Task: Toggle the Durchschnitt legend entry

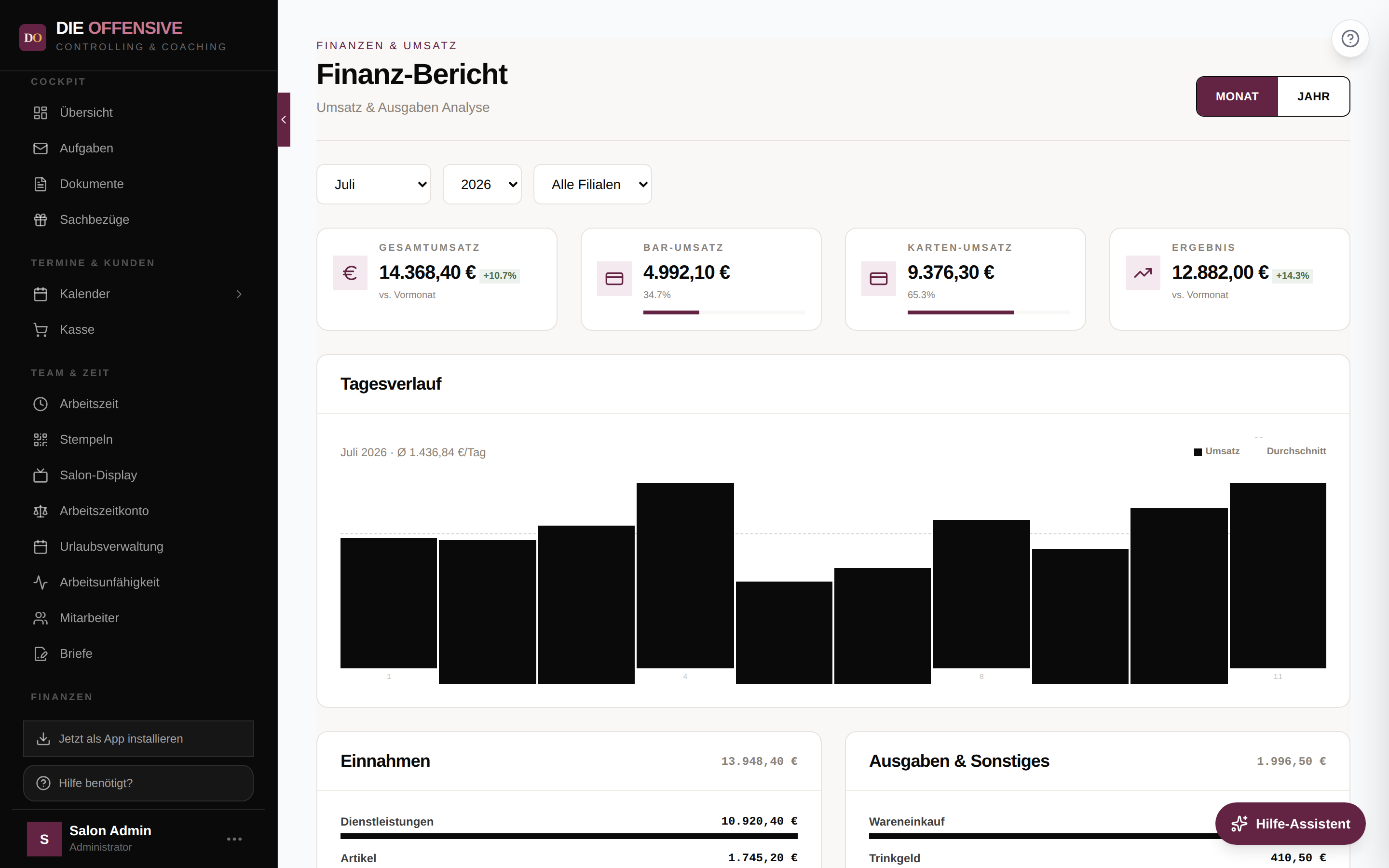Action: point(1290,451)
